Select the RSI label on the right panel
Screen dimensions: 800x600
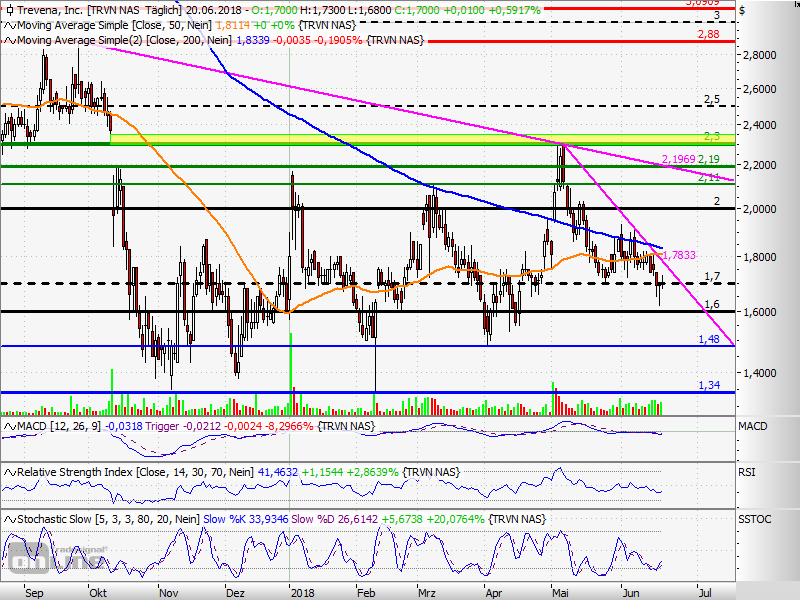(x=746, y=471)
